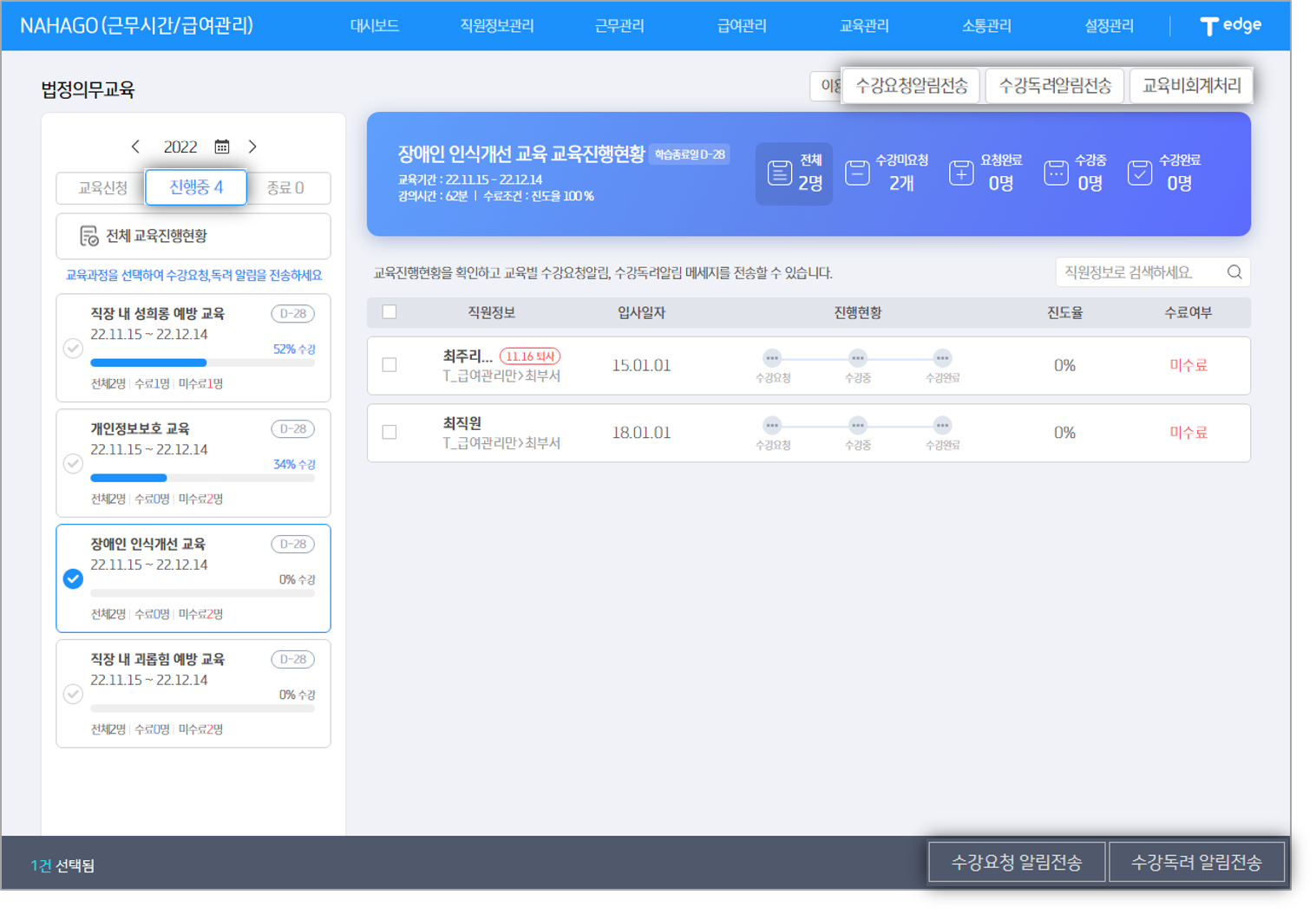Open the calendar picker icon beside 2022
This screenshot has width=1316, height=914.
(222, 147)
